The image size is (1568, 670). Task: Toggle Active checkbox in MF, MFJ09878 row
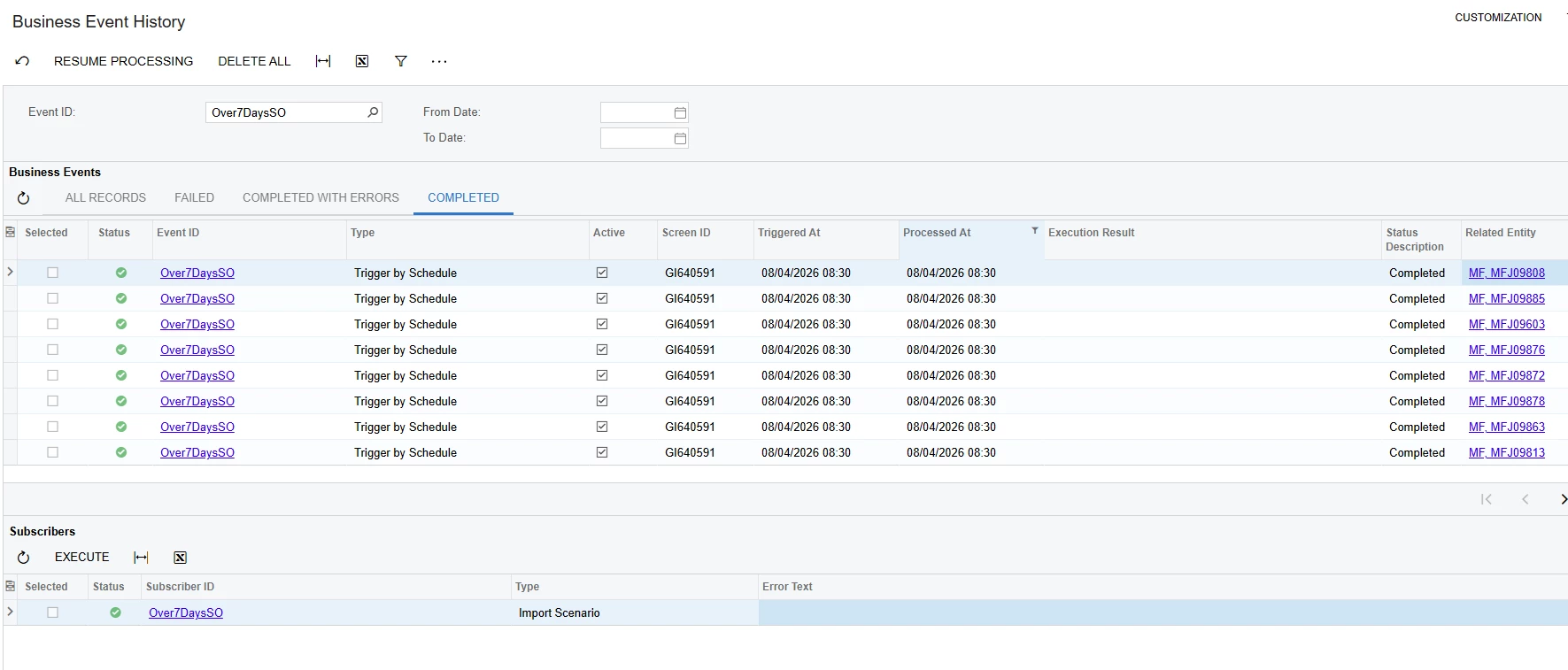pos(602,401)
